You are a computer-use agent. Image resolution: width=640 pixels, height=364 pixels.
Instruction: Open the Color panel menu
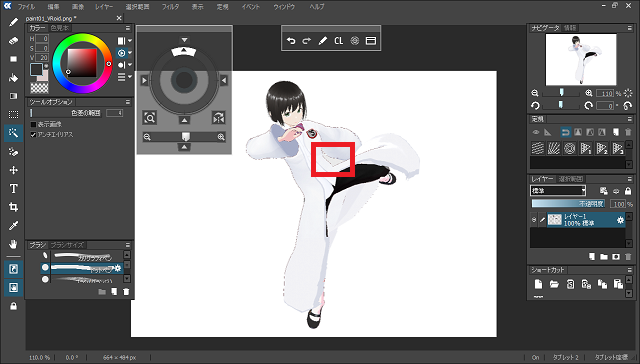pos(128,28)
